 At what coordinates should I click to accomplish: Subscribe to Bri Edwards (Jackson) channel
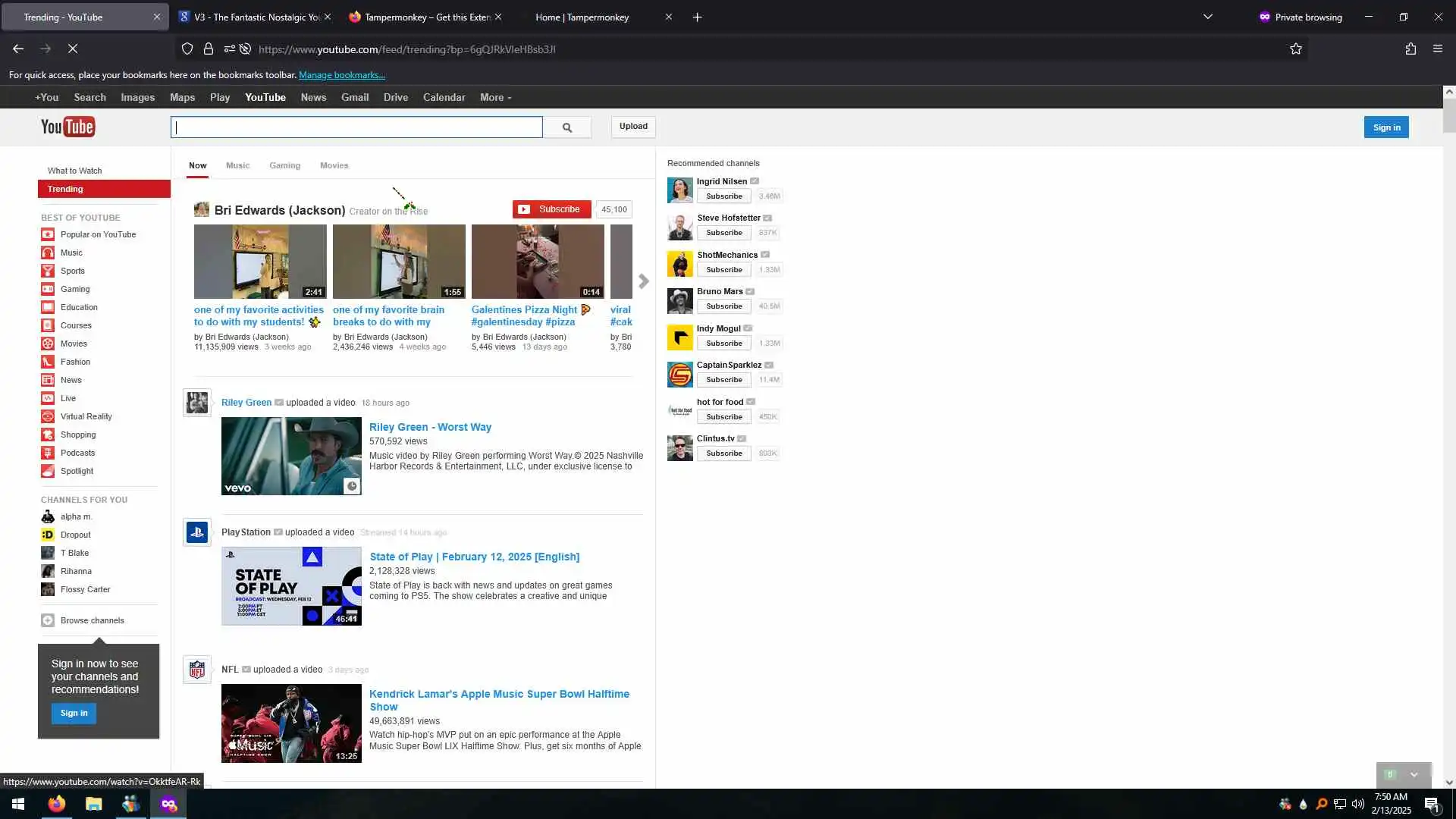[x=551, y=209]
